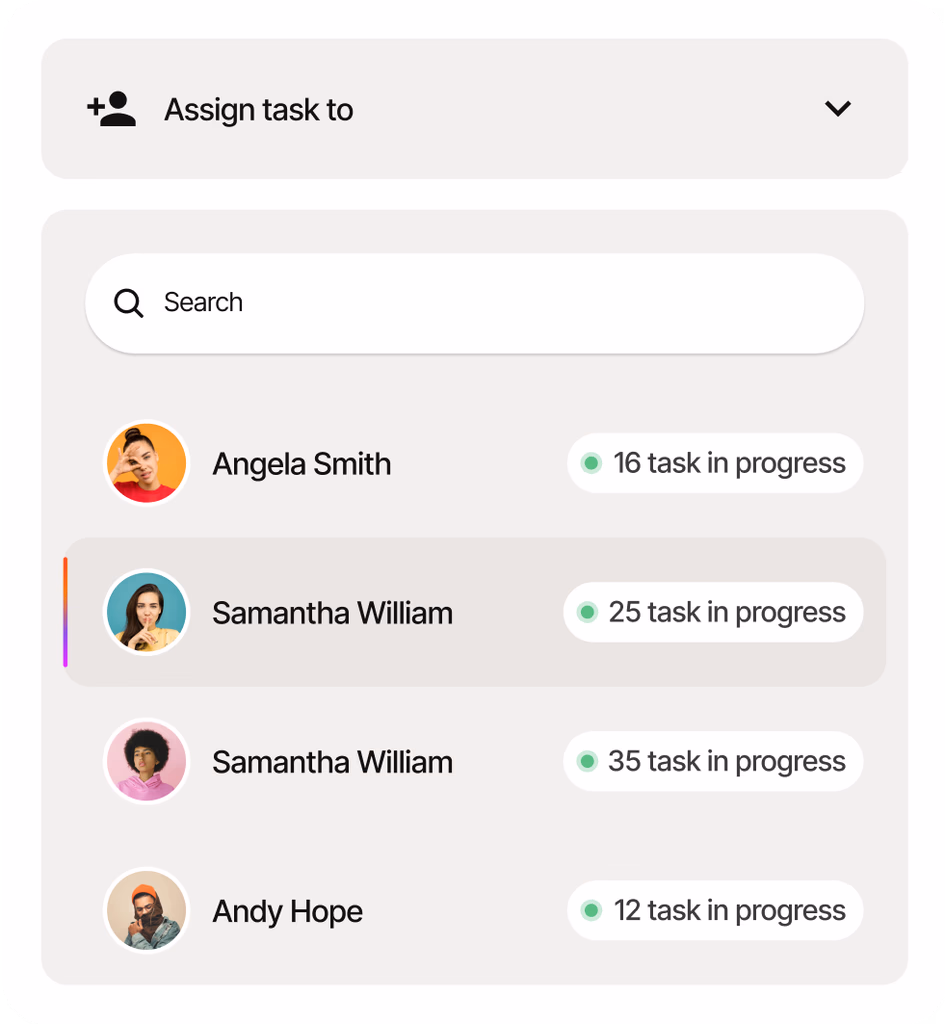Click the green dot in the 35 task badge
The image size is (945, 1024).
(587, 761)
